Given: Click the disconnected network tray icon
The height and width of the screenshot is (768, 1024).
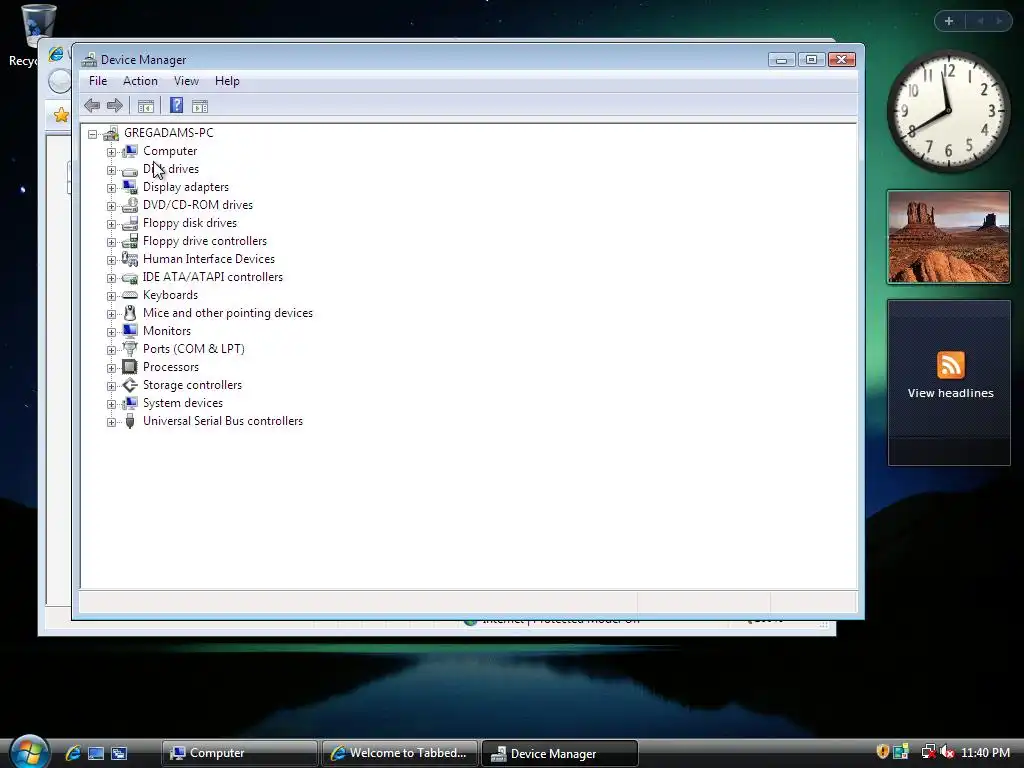Looking at the screenshot, I should click(x=928, y=752).
